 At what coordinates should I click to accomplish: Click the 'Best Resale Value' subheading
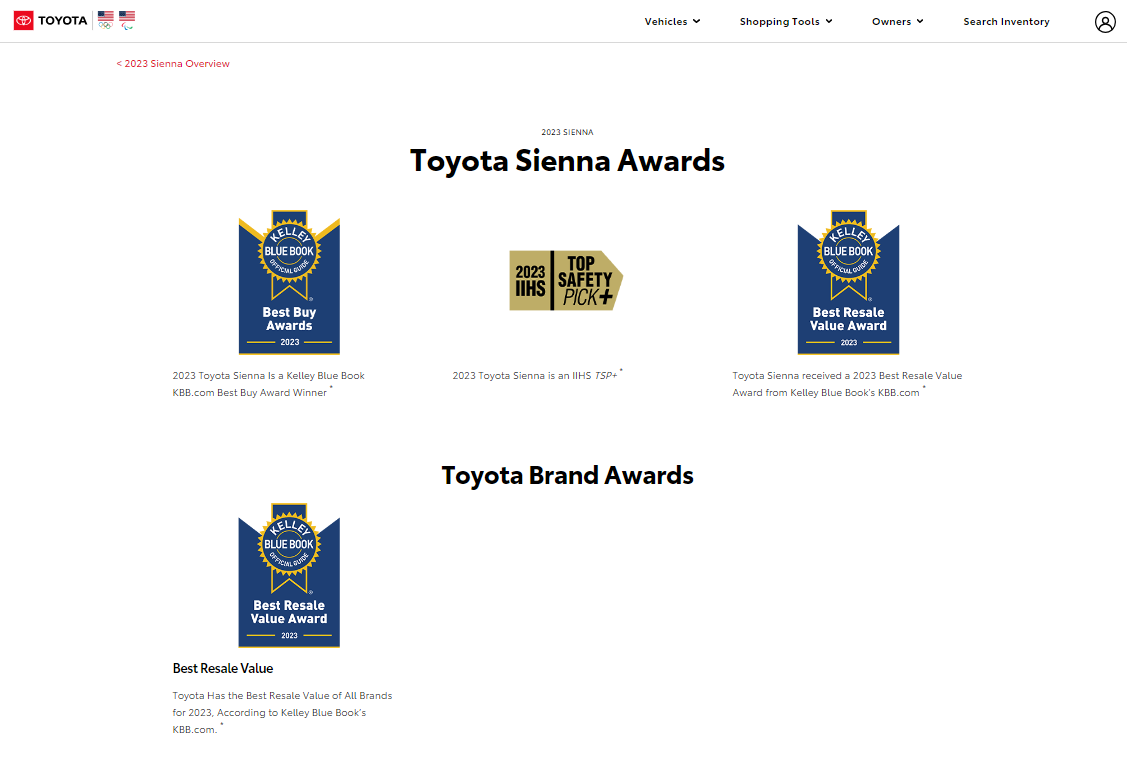(x=223, y=669)
